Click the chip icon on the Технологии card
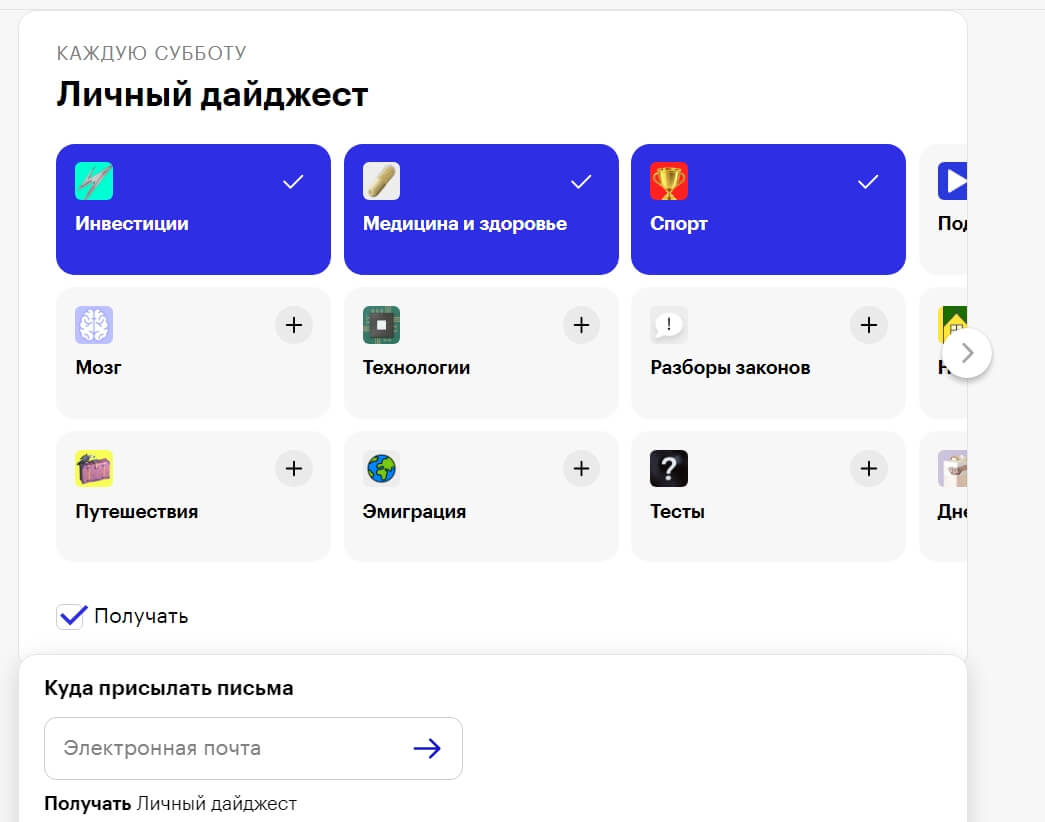This screenshot has width=1045, height=822. (381, 325)
